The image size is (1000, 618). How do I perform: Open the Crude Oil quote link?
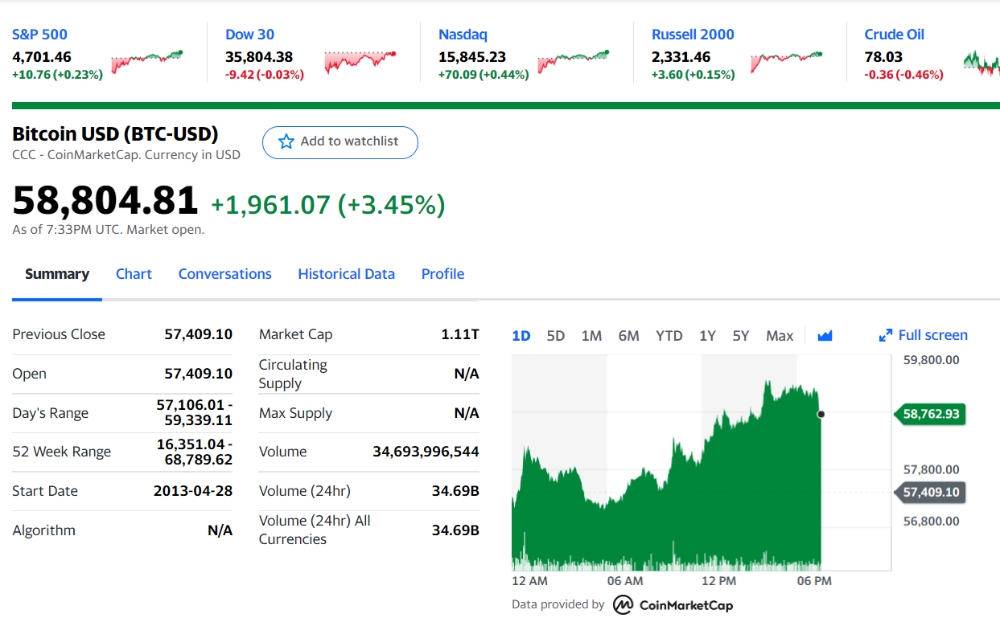point(894,34)
